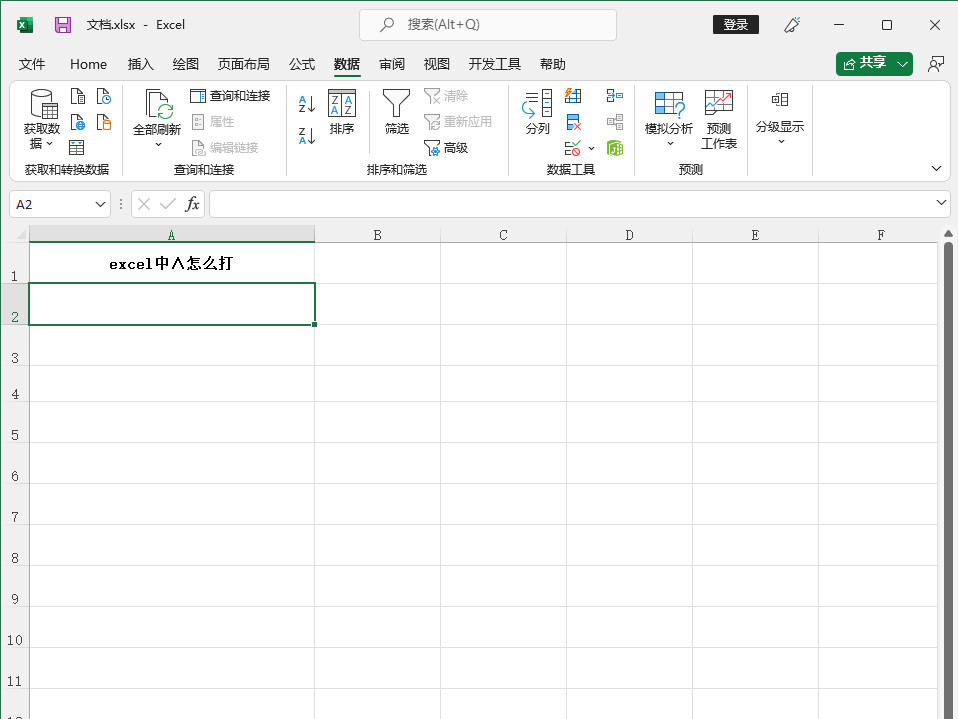This screenshot has width=958, height=719.
Task: Click the Data Validation icon
Action: tap(572, 148)
